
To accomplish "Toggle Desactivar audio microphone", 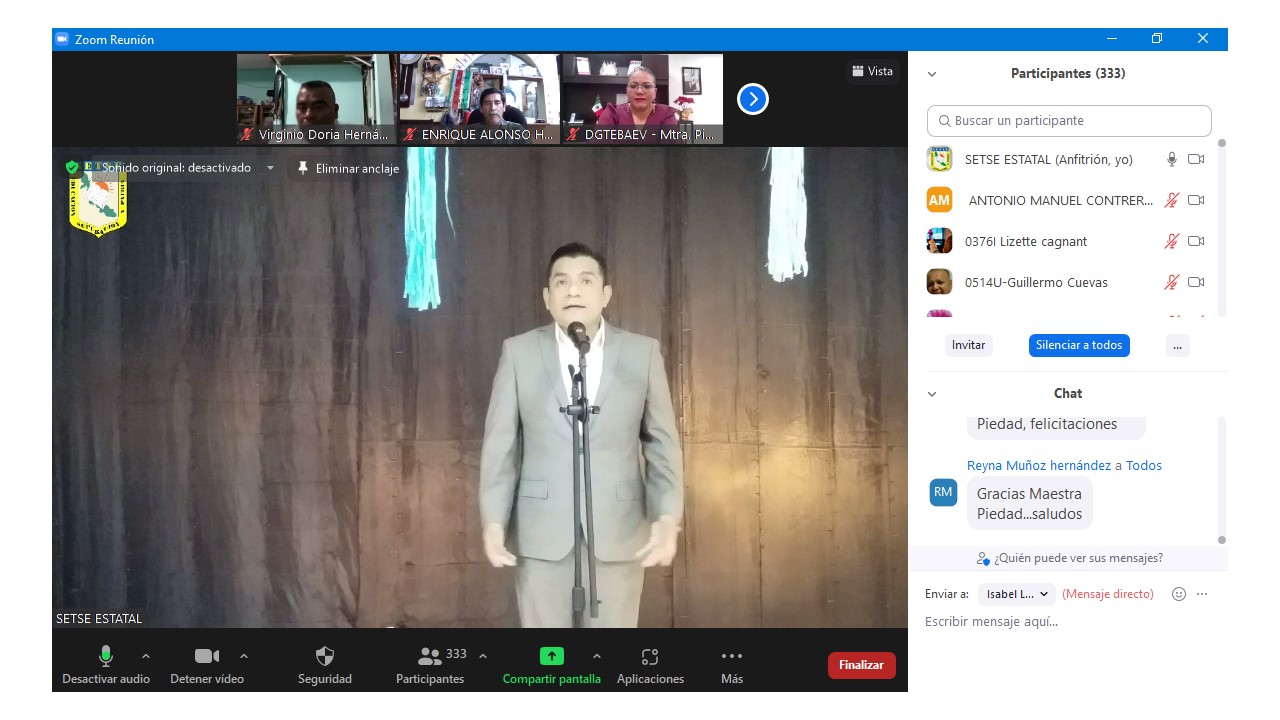I will coord(106,656).
